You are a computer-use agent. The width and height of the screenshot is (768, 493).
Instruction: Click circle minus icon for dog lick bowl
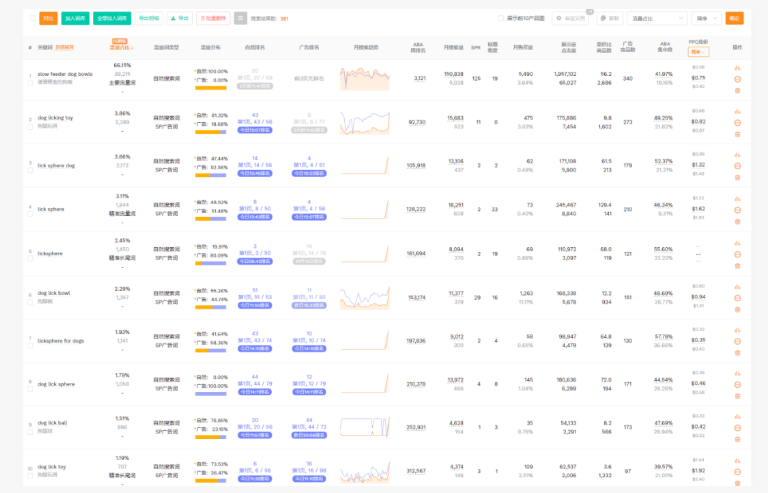(x=737, y=298)
